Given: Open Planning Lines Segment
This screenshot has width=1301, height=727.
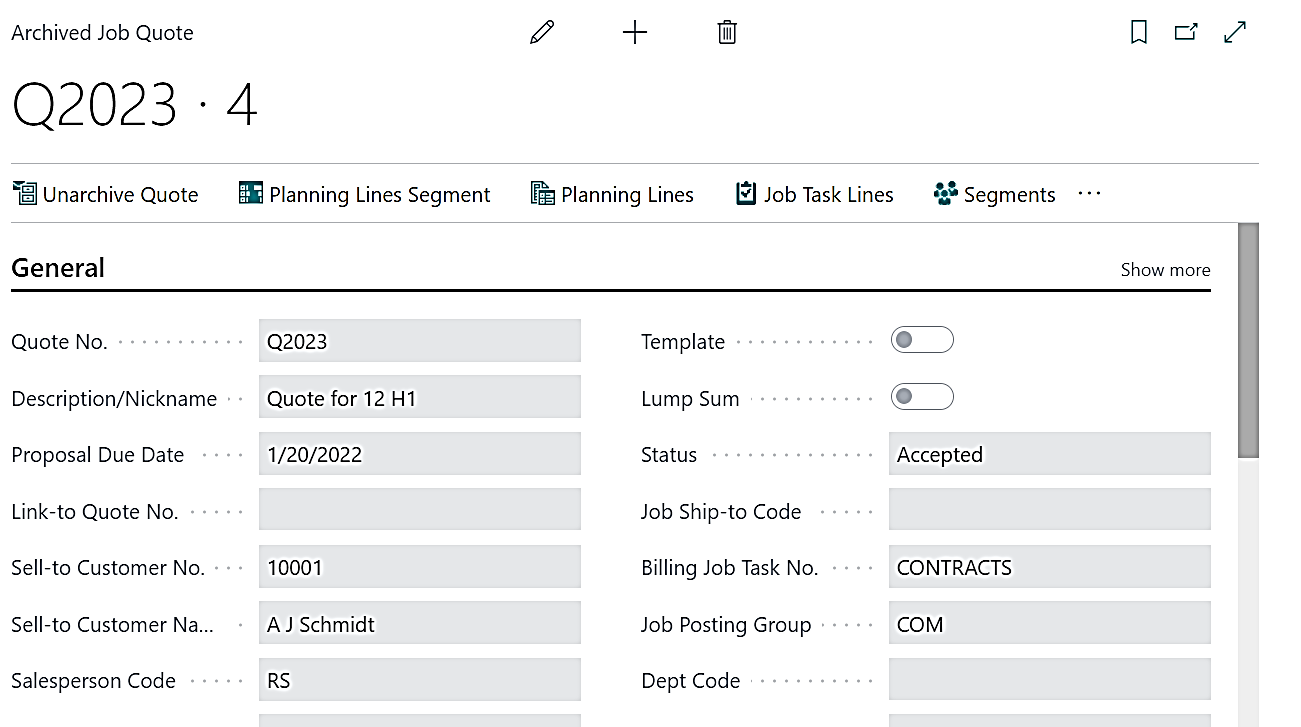Looking at the screenshot, I should (365, 194).
